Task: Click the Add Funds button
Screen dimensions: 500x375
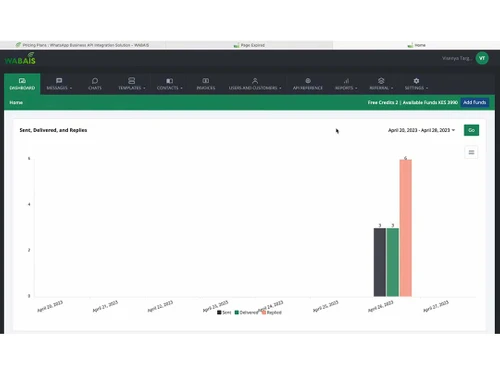Action: (474, 102)
